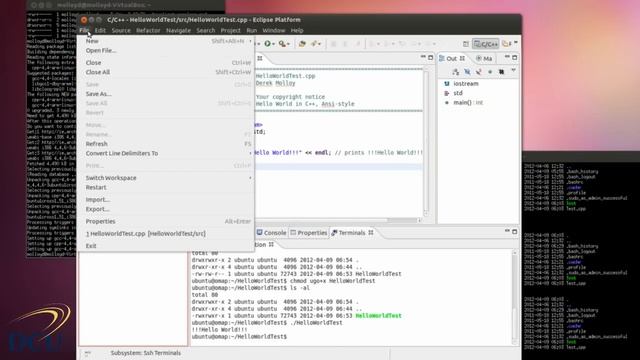Expand the Switch Workspace submenu
Viewport: 640px width, 360px height.
(166, 178)
